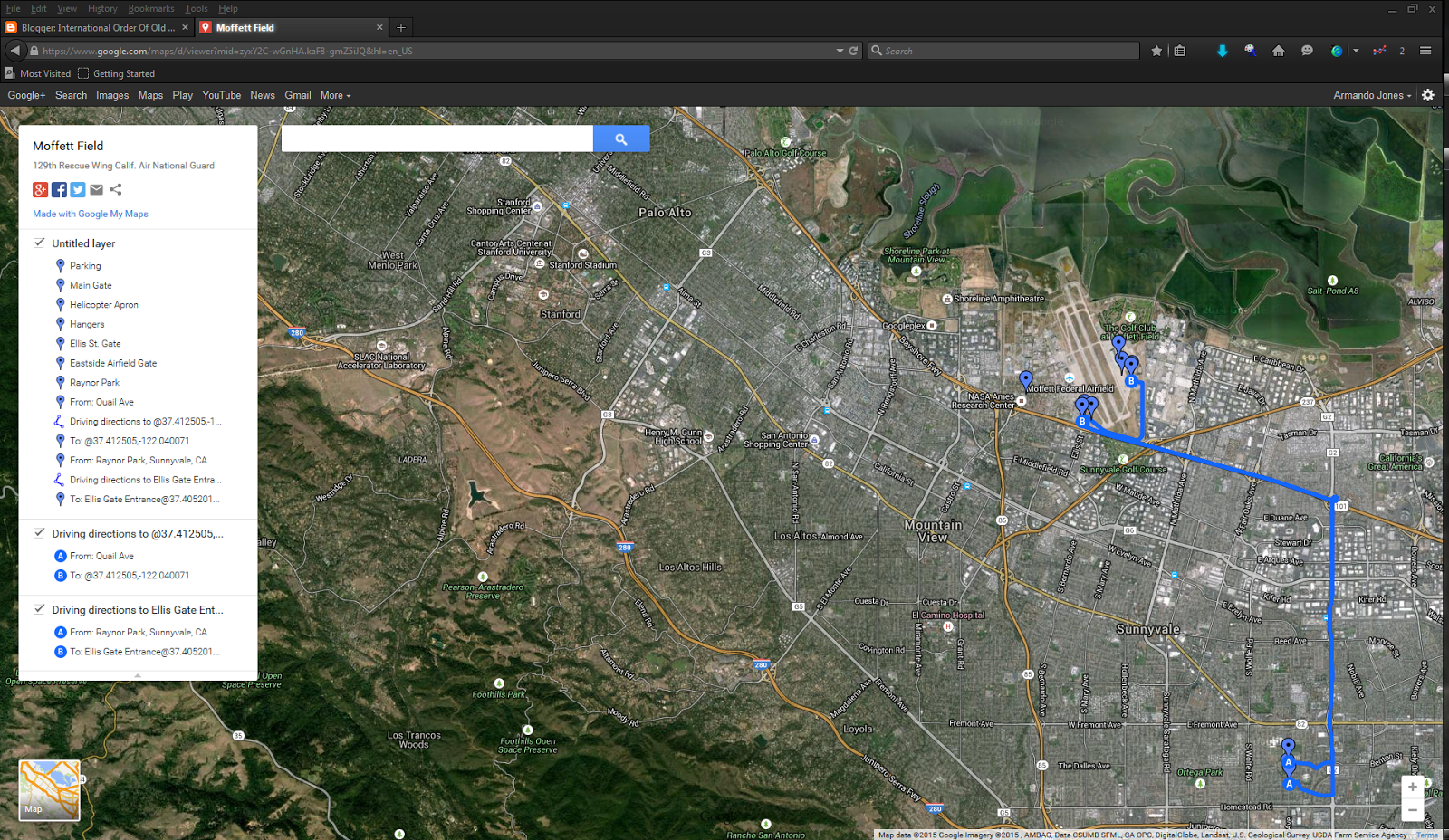Collapse the map legend panel arrow
The image size is (1449, 840).
(x=138, y=675)
